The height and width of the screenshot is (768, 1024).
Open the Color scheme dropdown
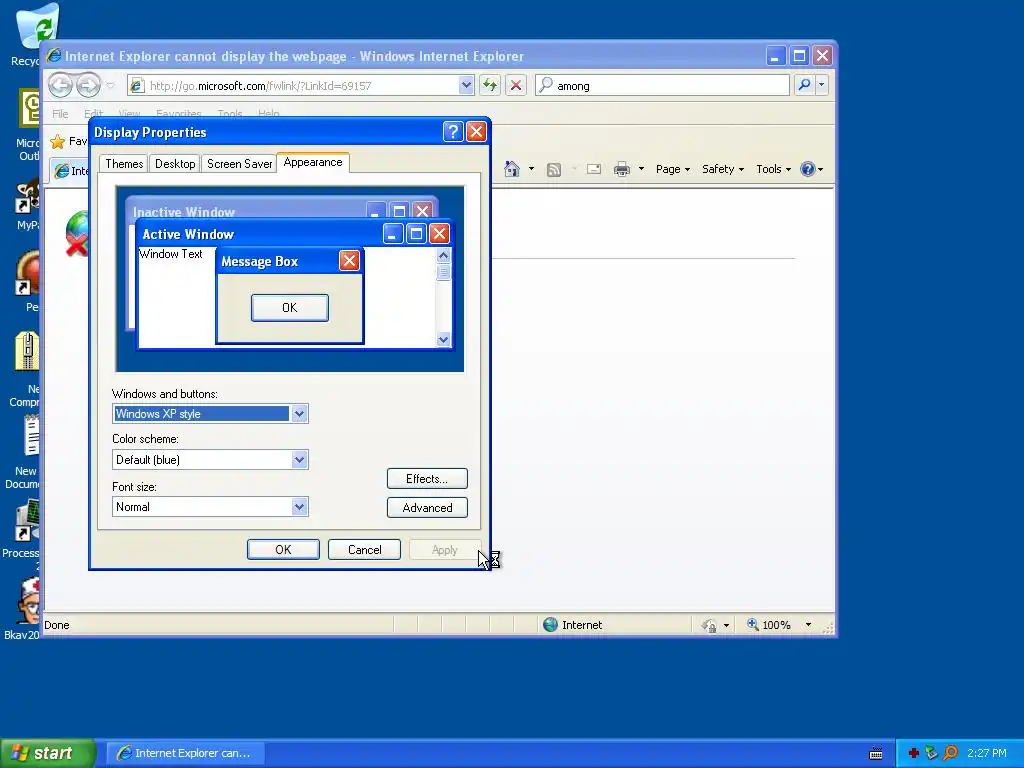[299, 460]
